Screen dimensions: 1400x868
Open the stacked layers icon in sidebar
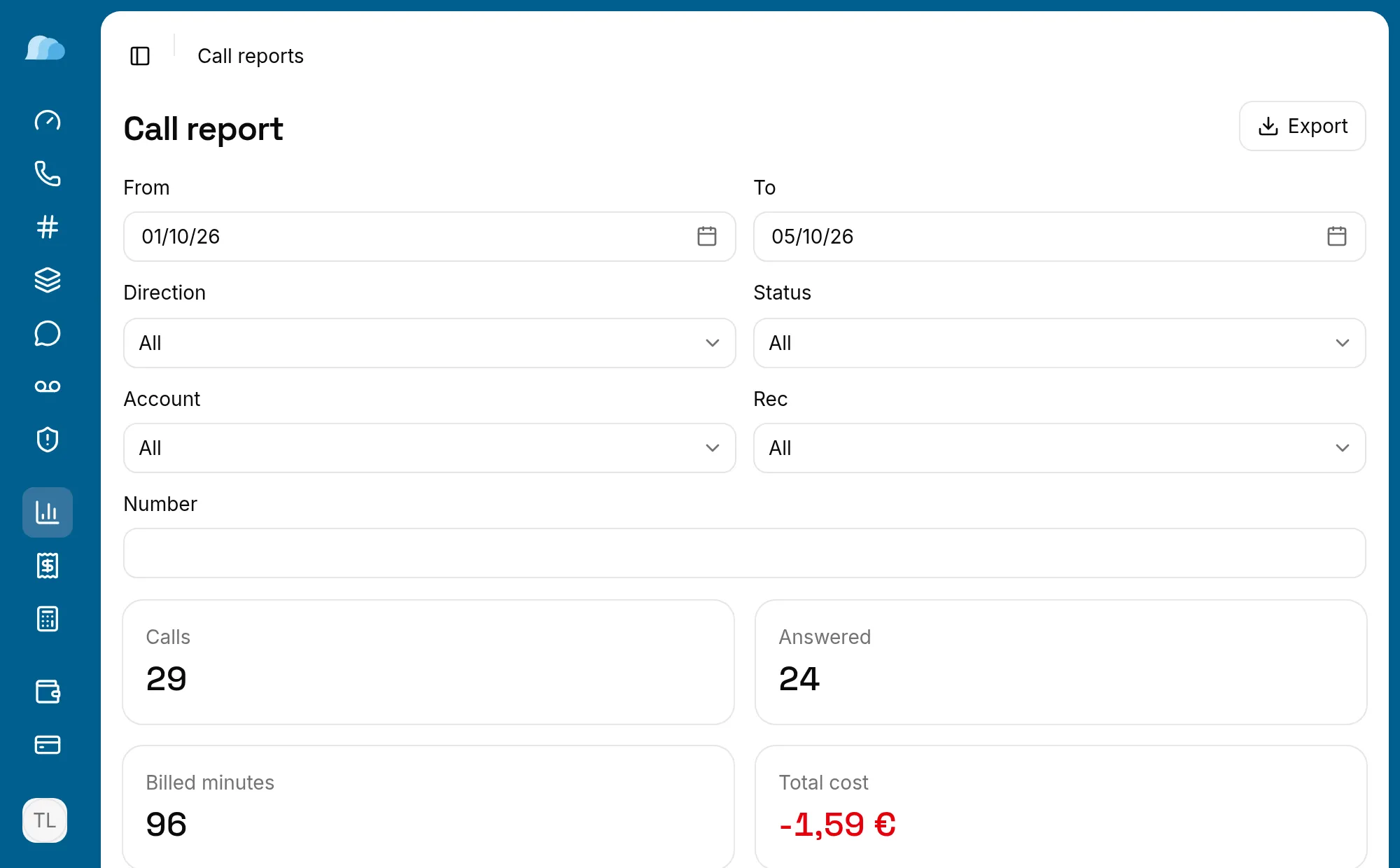point(48,280)
